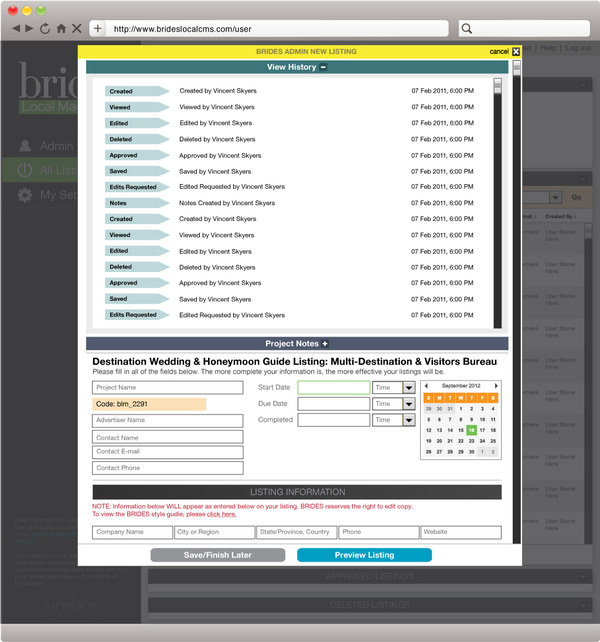
Task: Click the Completed date input box
Action: point(334,420)
